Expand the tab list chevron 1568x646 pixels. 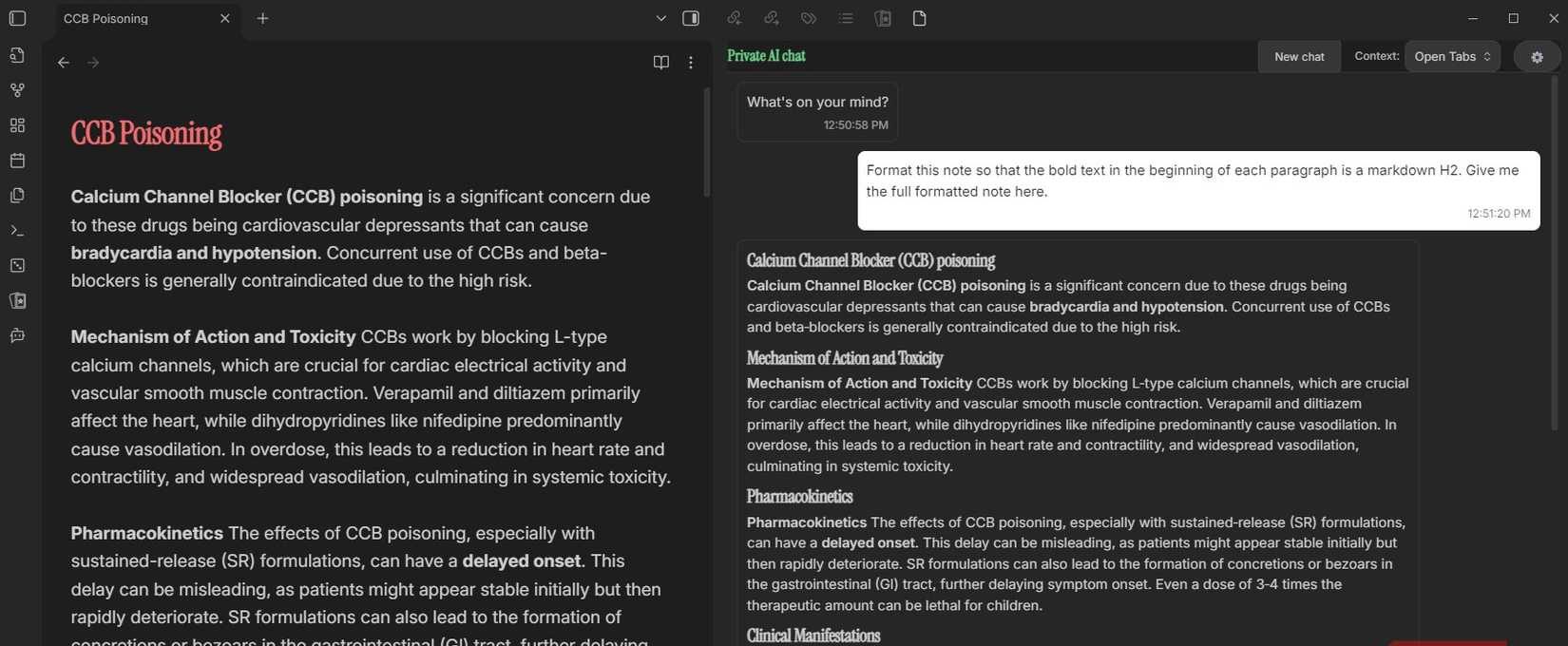click(660, 18)
